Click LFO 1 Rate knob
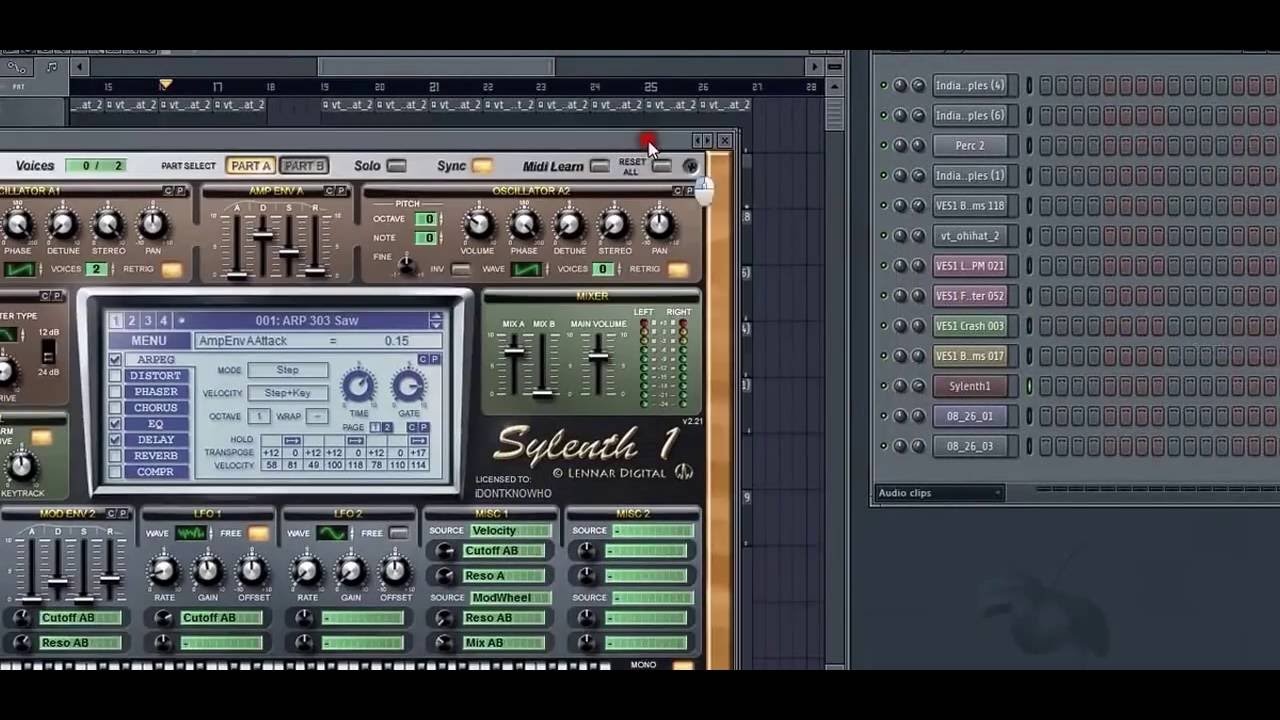This screenshot has width=1280, height=720. point(164,572)
